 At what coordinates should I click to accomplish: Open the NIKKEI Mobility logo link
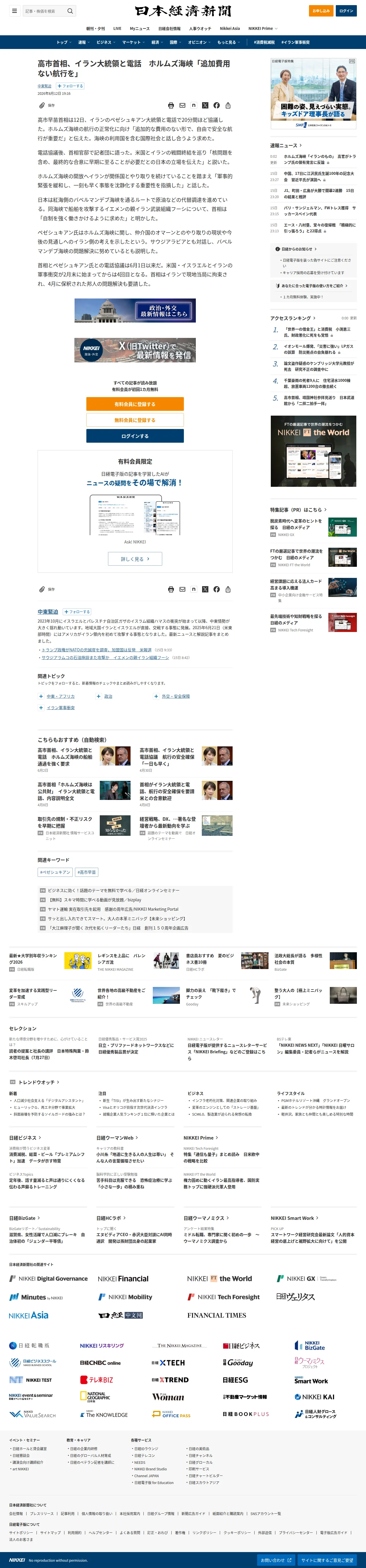[x=125, y=1297]
